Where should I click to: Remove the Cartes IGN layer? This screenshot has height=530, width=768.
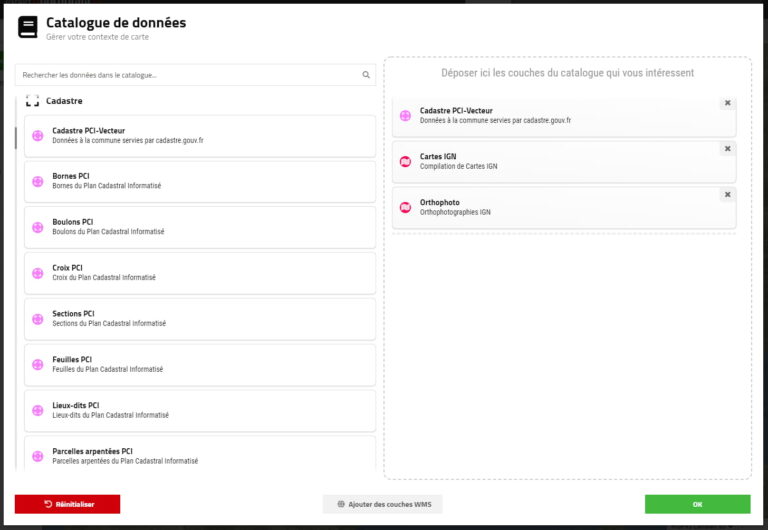point(727,149)
